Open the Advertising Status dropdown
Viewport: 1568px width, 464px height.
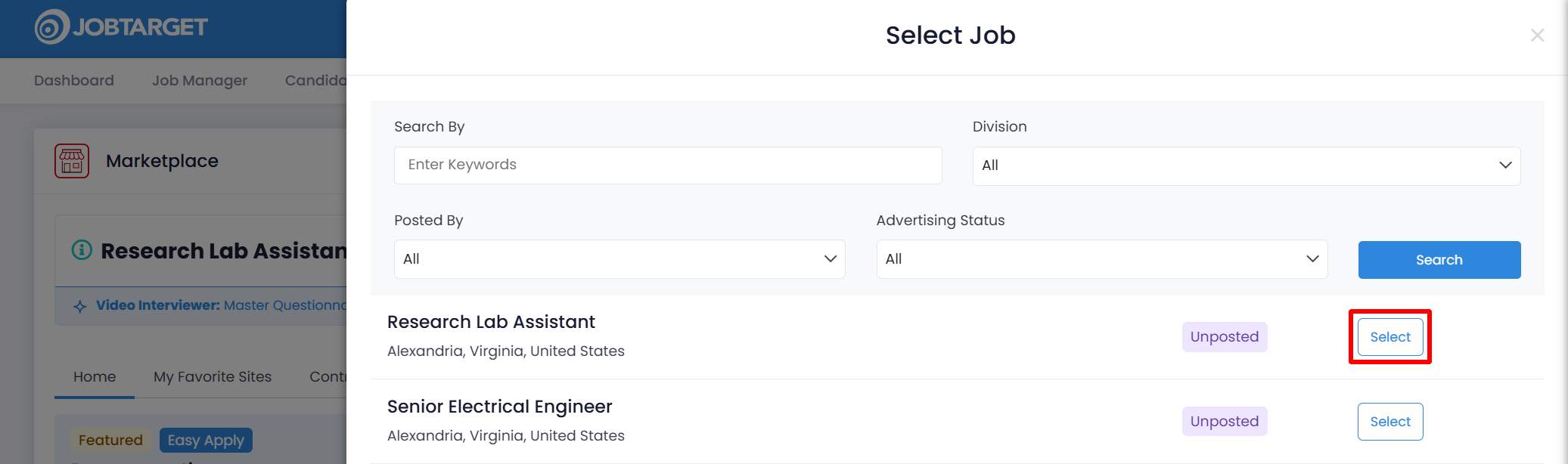[1101, 259]
